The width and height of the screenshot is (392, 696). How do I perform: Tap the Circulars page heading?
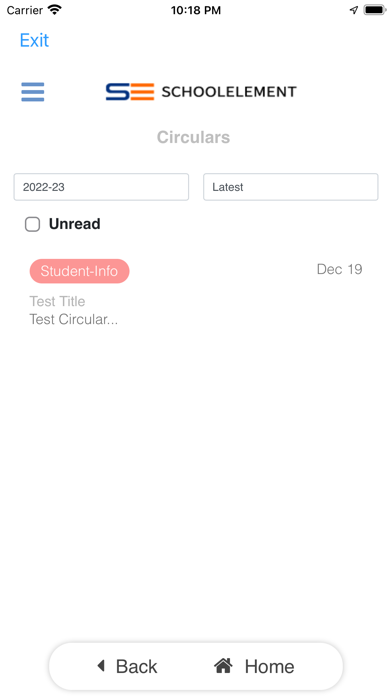[x=194, y=137]
